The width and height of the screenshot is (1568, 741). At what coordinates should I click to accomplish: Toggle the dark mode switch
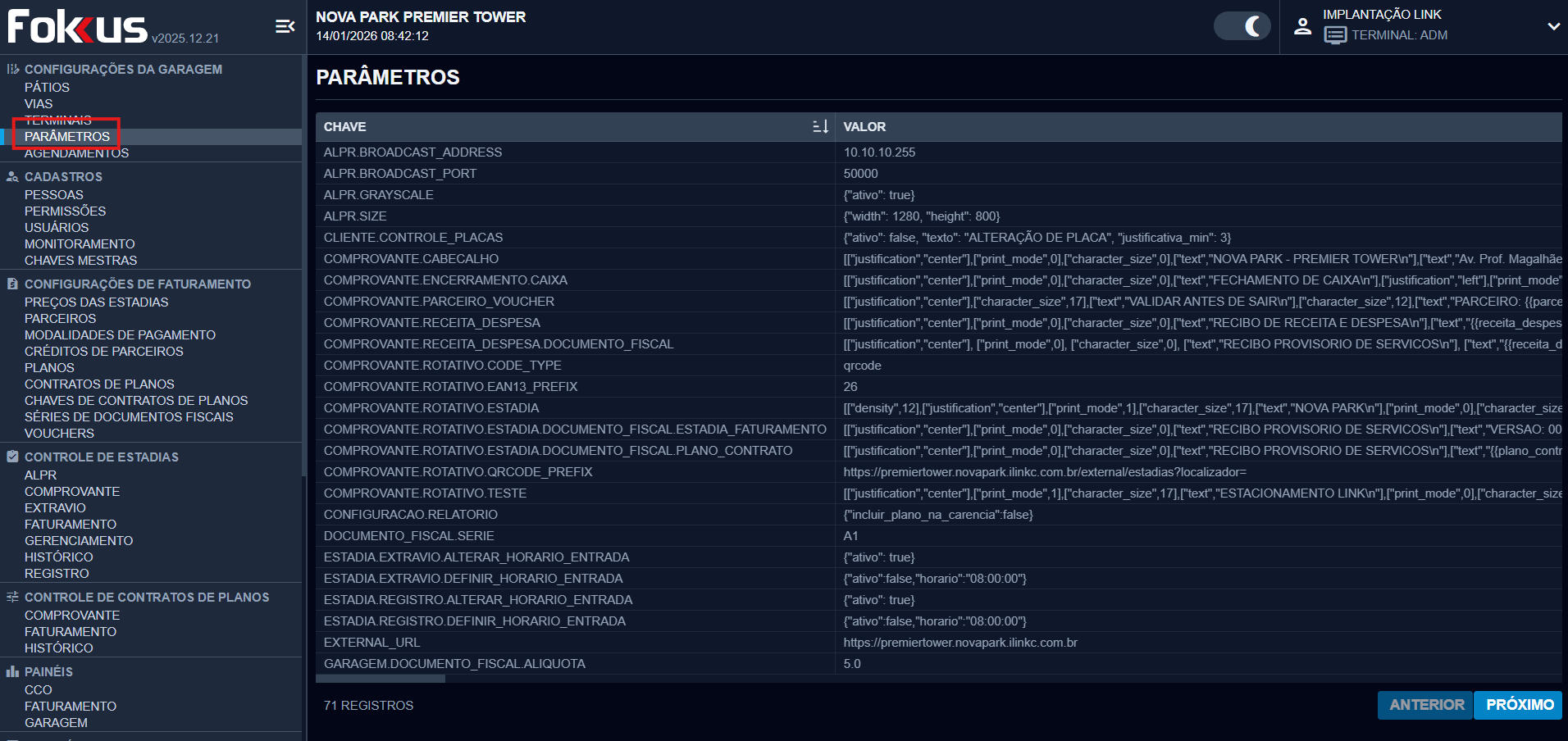pos(1242,26)
